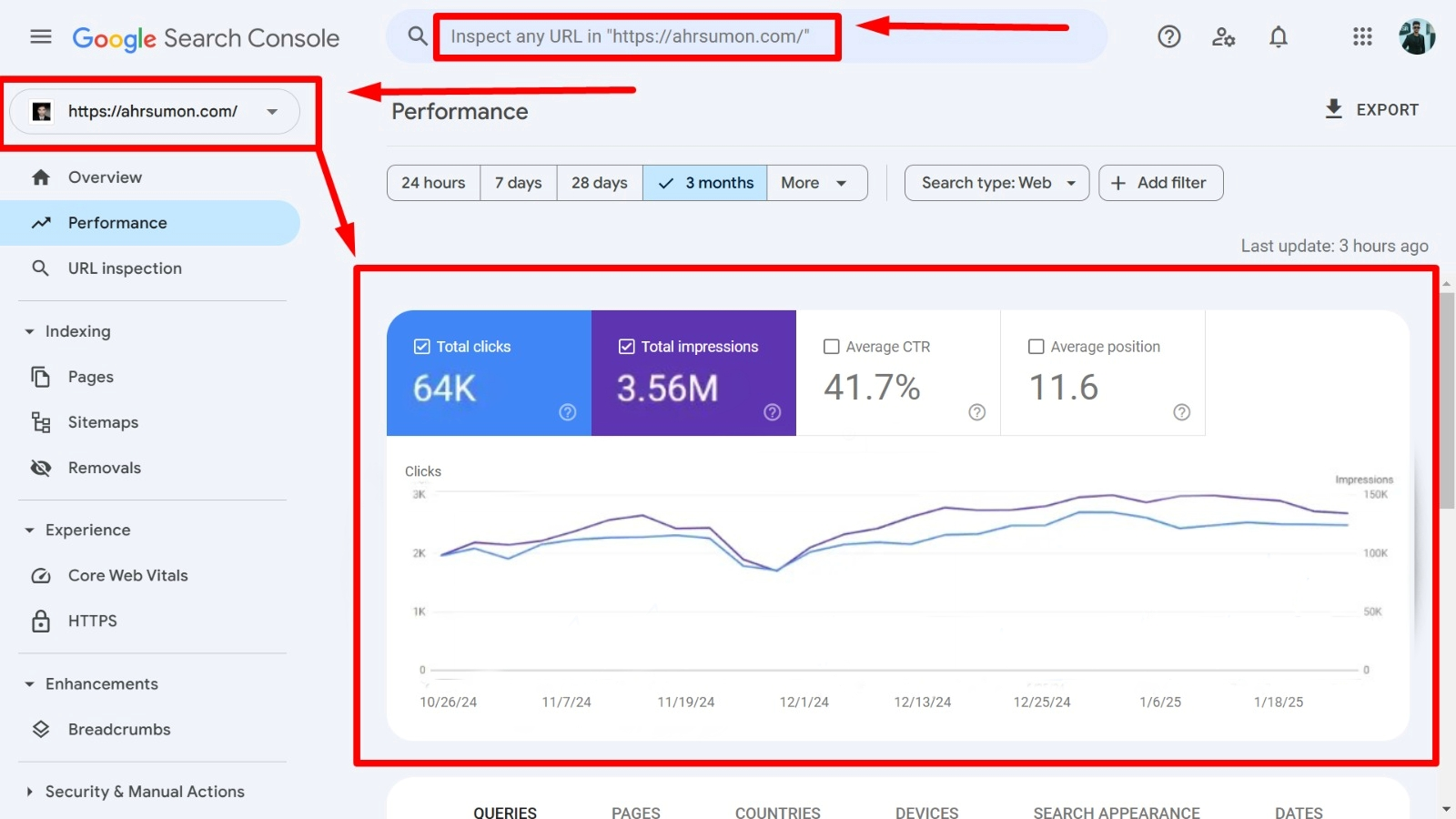Image resolution: width=1456 pixels, height=819 pixels.
Task: Switch to the Devices tab
Action: pyautogui.click(x=927, y=811)
